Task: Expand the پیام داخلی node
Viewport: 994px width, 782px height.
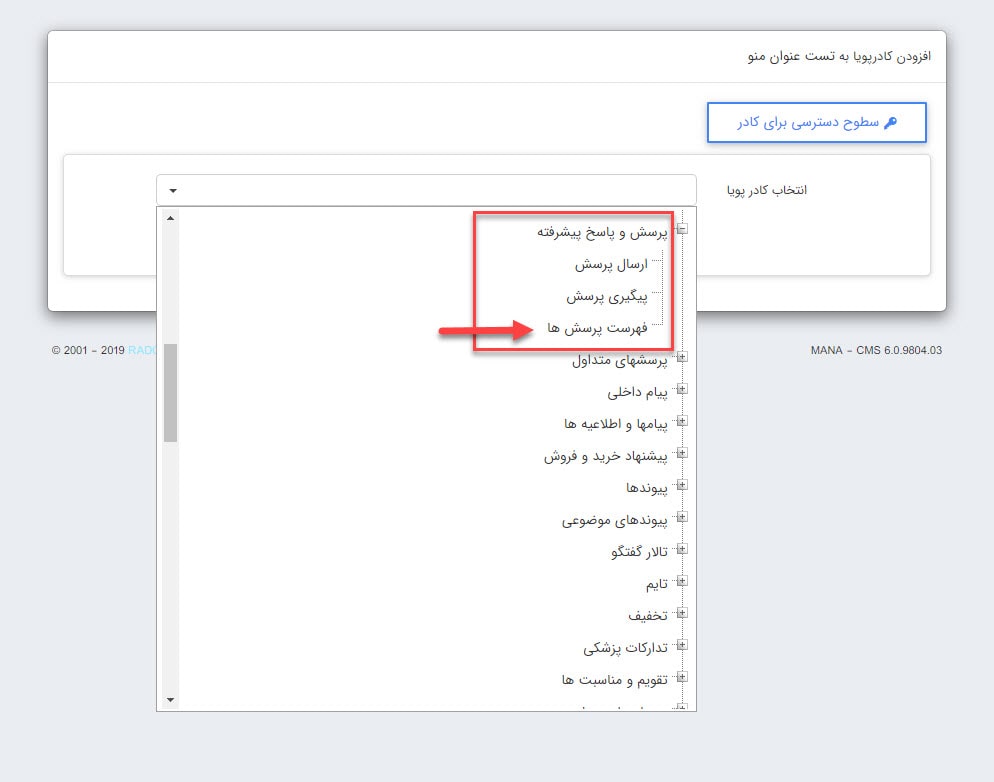Action: pos(682,389)
